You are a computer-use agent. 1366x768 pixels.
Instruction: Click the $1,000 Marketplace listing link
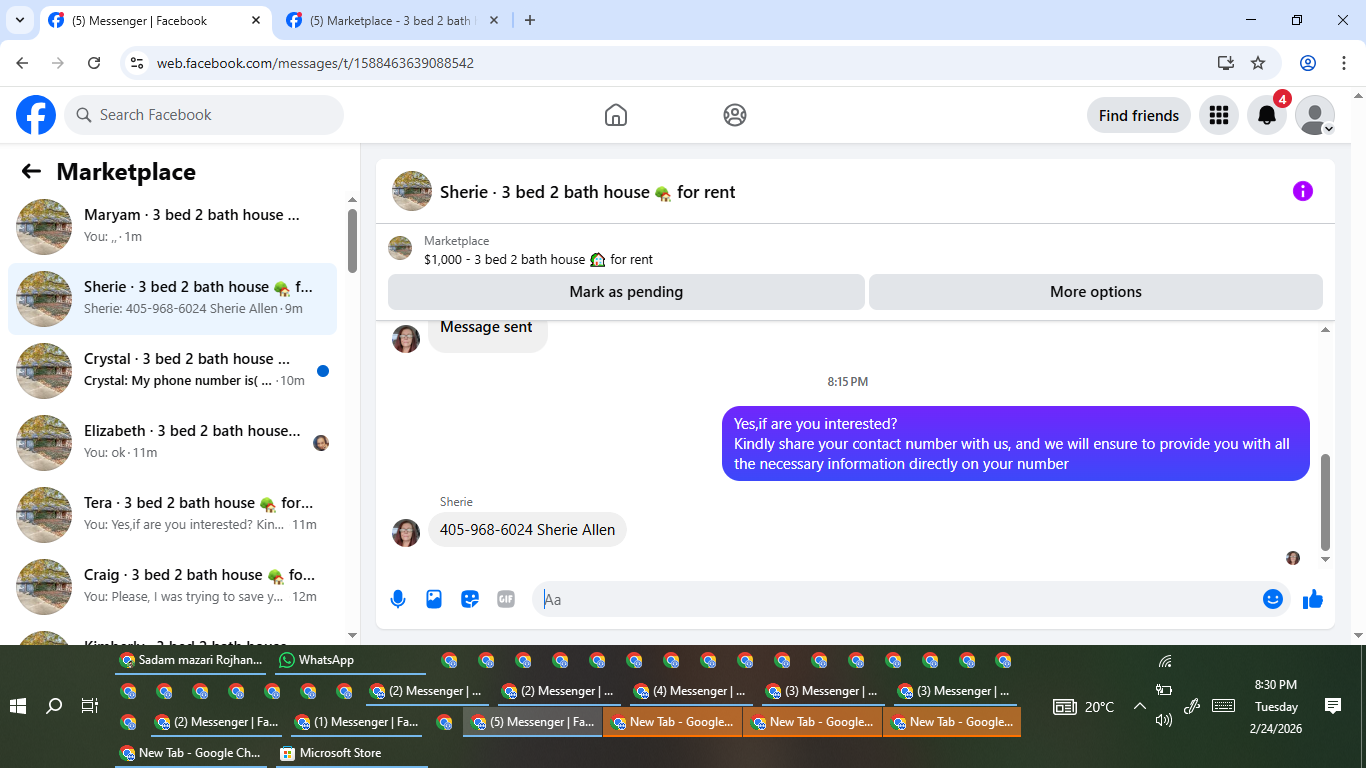538,259
